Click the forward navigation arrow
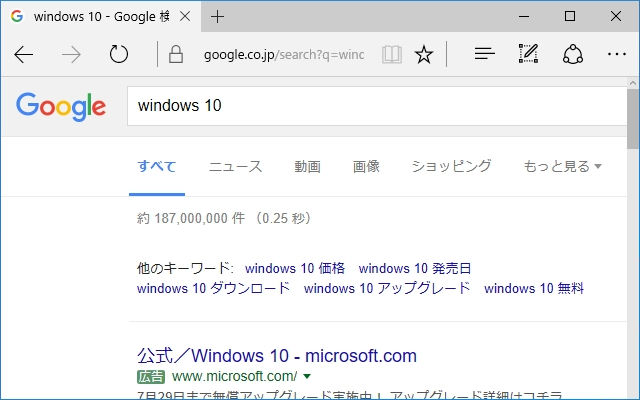 coord(71,54)
